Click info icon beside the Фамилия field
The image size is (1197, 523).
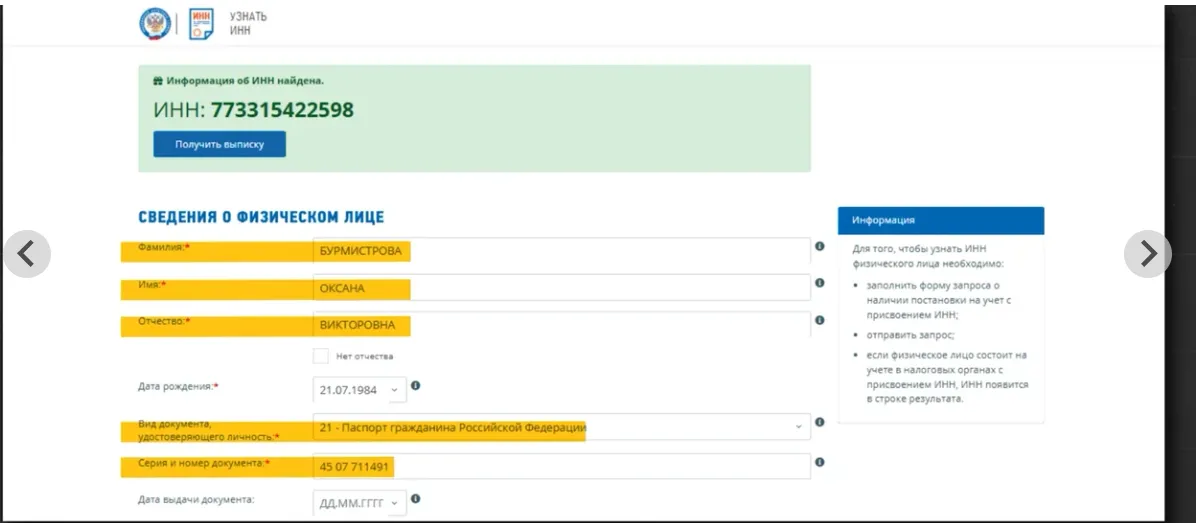coord(819,246)
